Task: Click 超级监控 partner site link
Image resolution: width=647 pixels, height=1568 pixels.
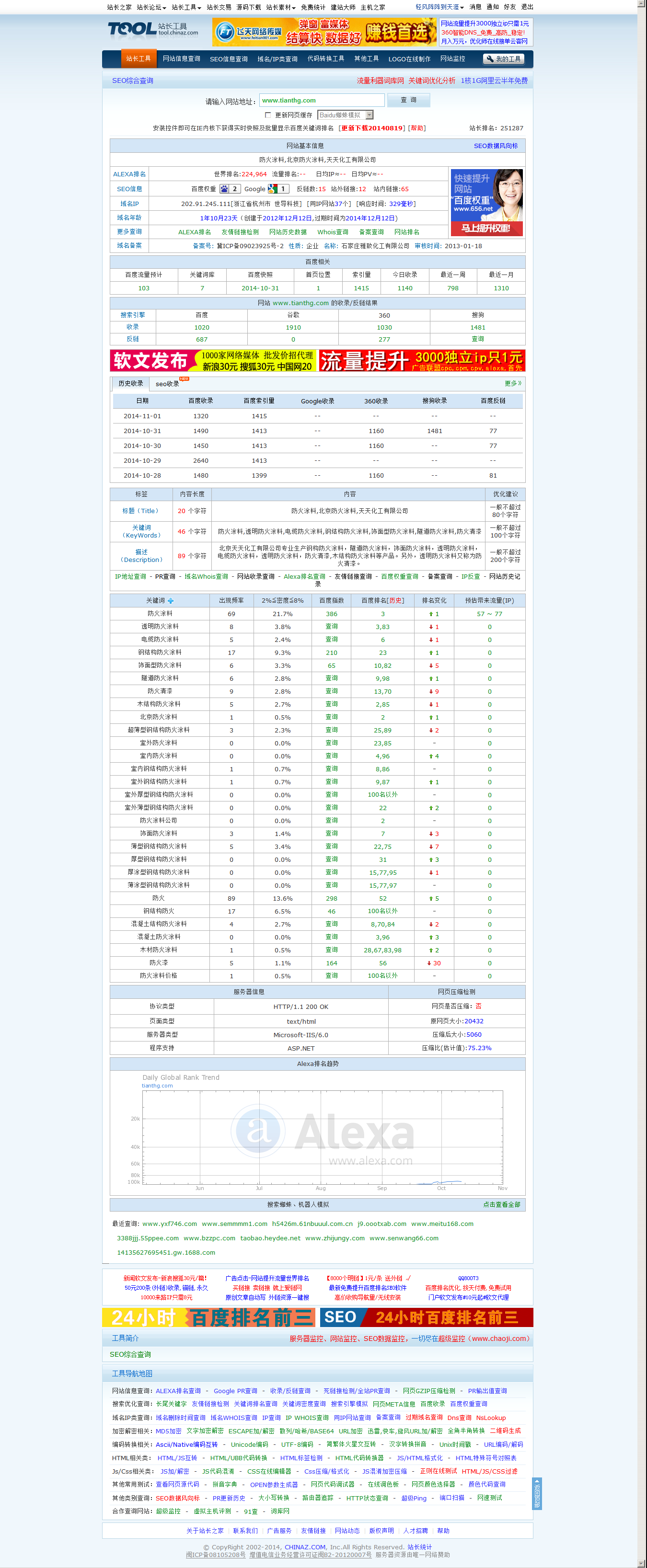Action: tap(168, 1511)
